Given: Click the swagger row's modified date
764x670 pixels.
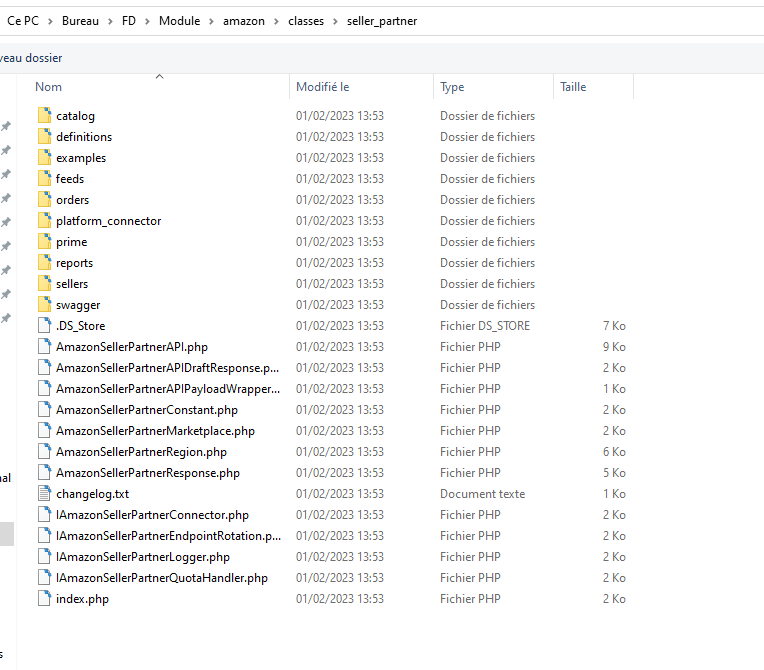Looking at the screenshot, I should tap(340, 305).
